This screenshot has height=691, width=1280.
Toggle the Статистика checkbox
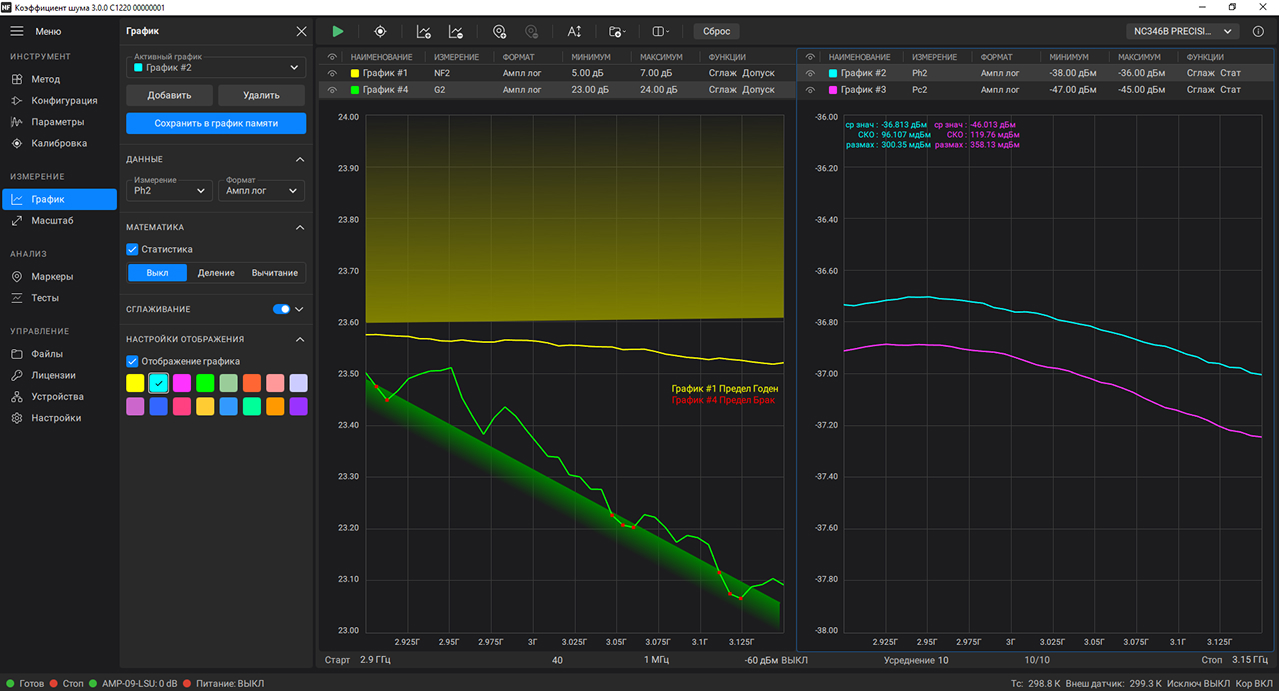pyautogui.click(x=132, y=249)
